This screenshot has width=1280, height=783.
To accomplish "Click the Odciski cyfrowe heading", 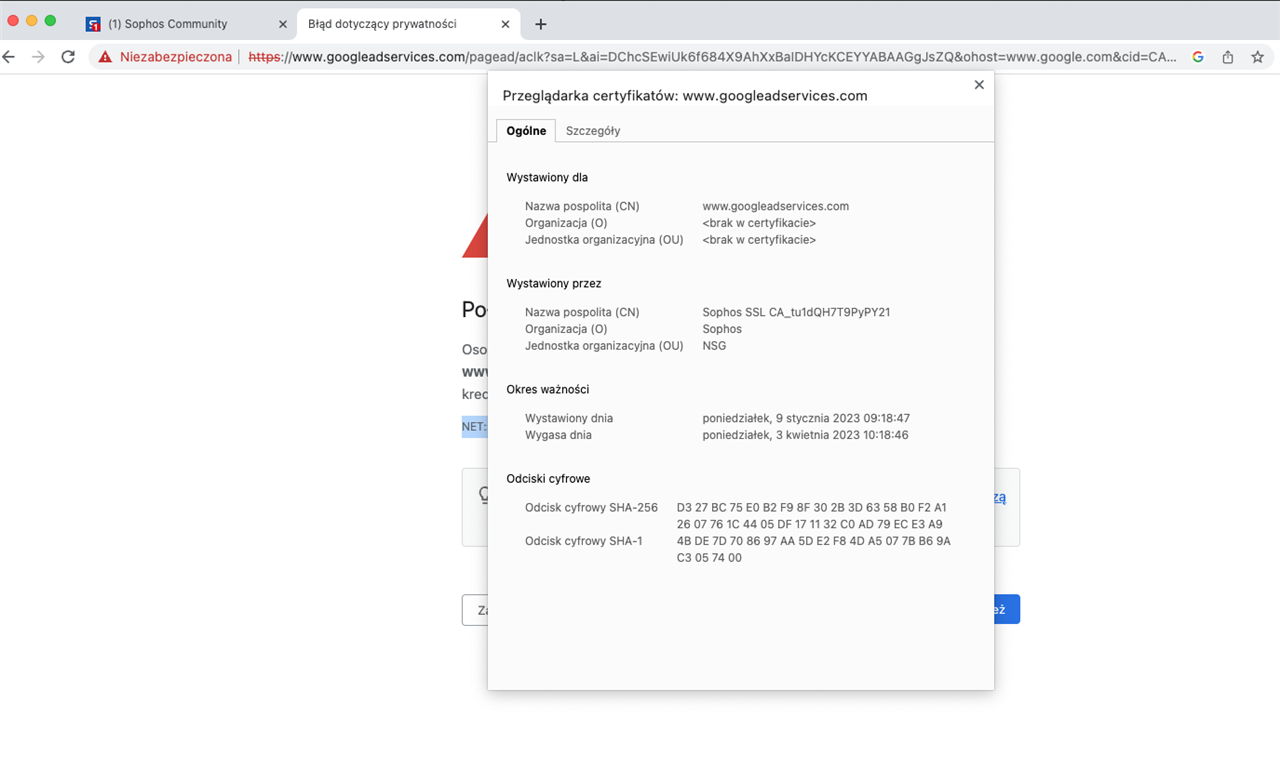I will pyautogui.click(x=548, y=478).
